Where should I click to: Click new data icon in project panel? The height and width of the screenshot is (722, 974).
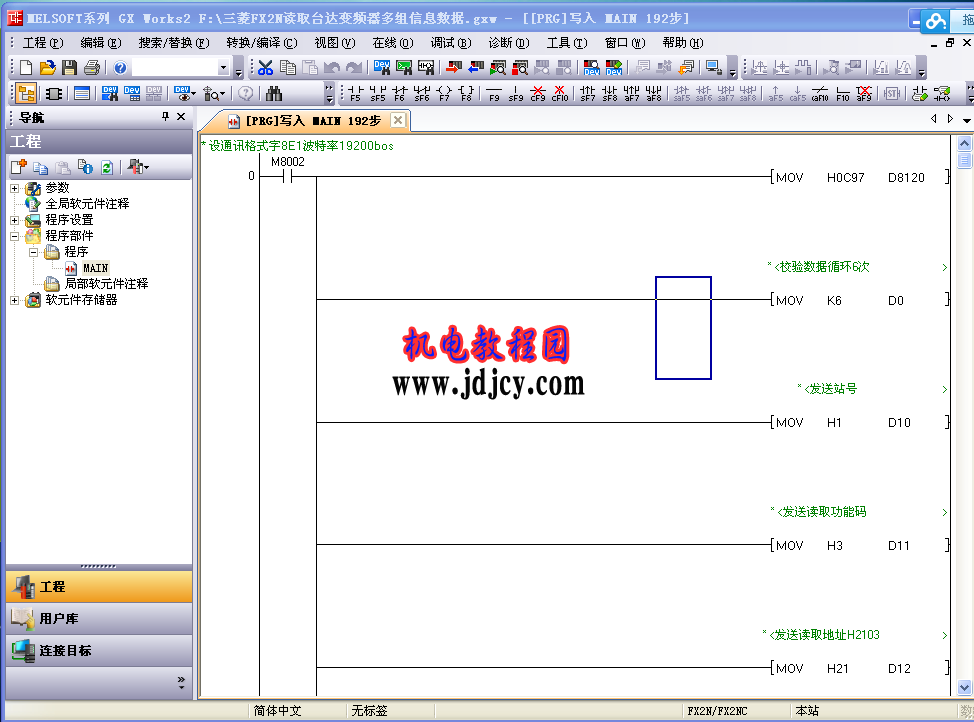19,167
